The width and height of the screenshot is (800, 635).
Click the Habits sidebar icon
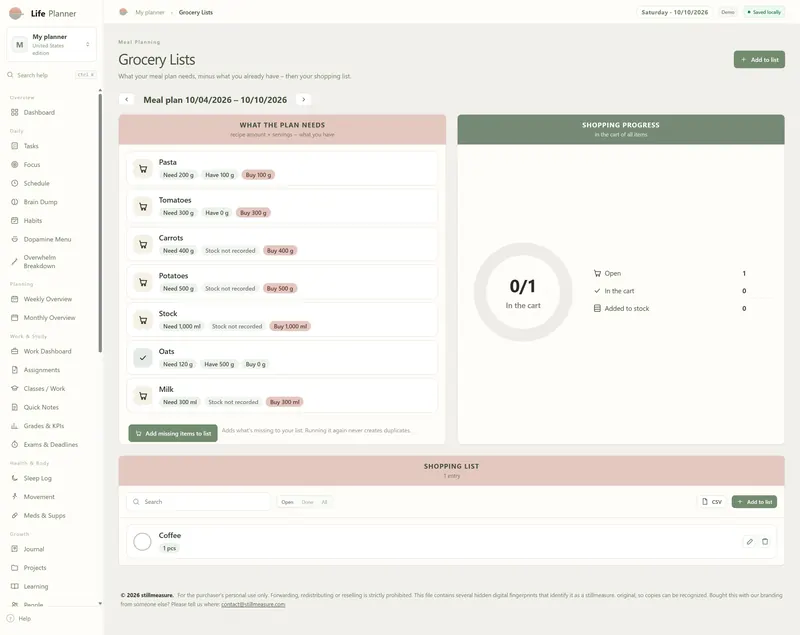click(x=14, y=221)
